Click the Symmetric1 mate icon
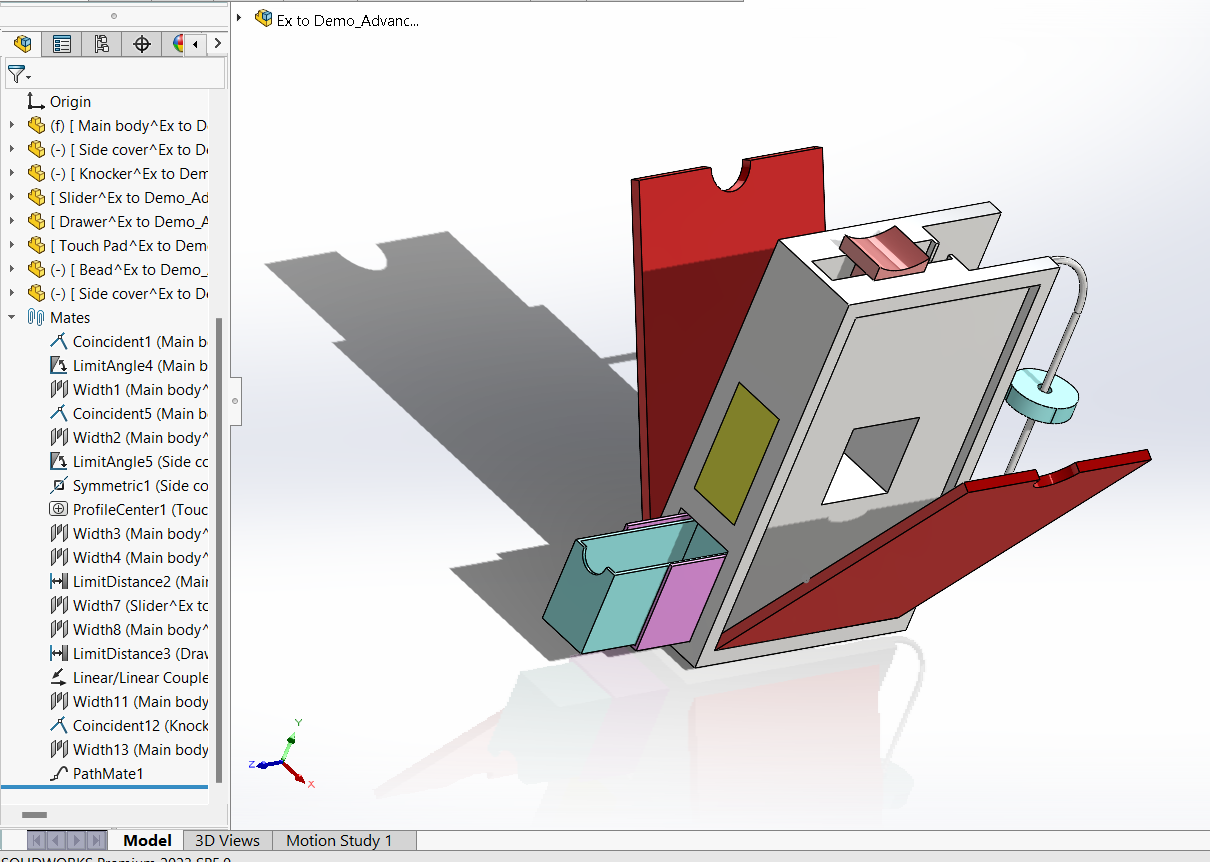 pyautogui.click(x=58, y=485)
